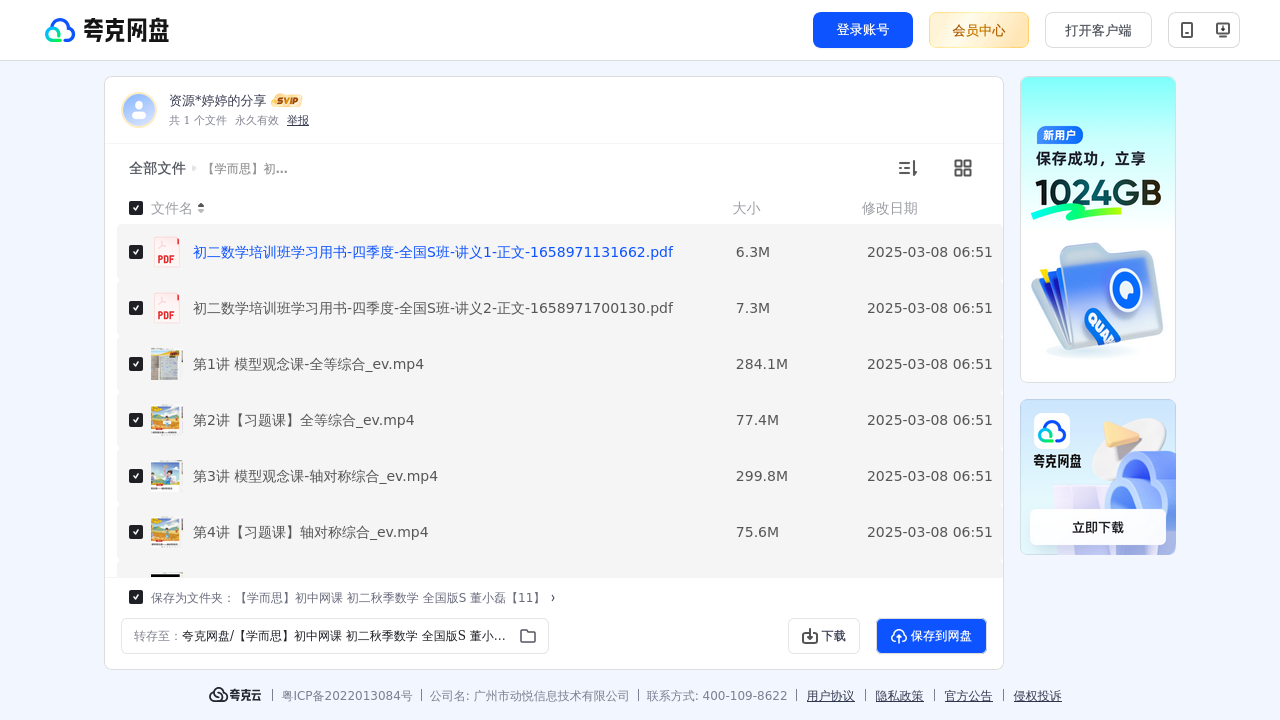Open 讲义1-正文-1658971131662.pdf file name
This screenshot has width=1280, height=720.
pyautogui.click(x=433, y=252)
